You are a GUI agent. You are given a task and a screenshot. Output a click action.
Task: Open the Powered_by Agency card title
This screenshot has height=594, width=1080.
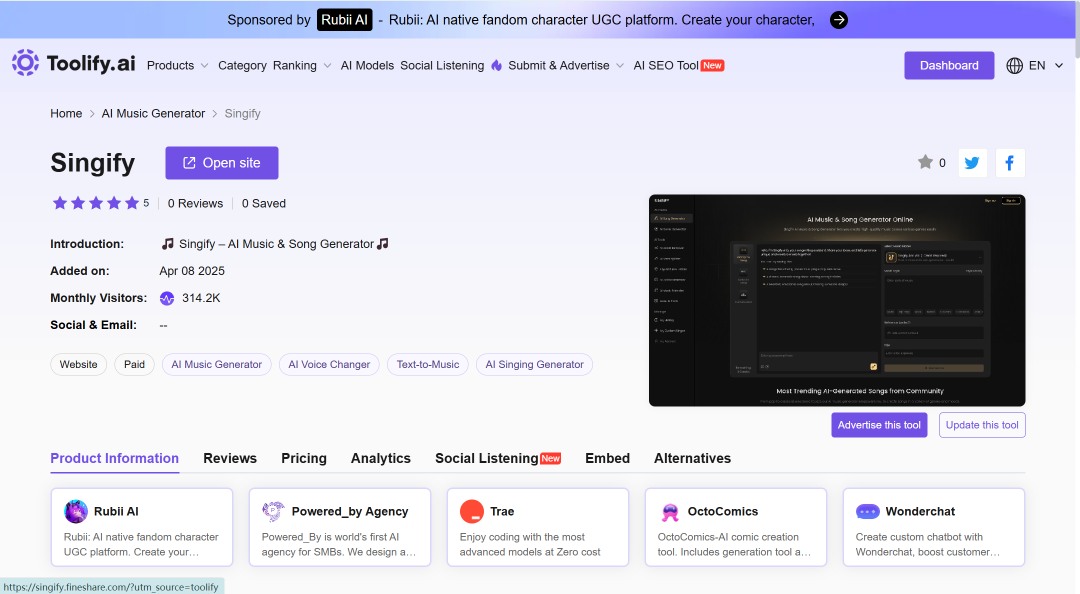pyautogui.click(x=350, y=511)
